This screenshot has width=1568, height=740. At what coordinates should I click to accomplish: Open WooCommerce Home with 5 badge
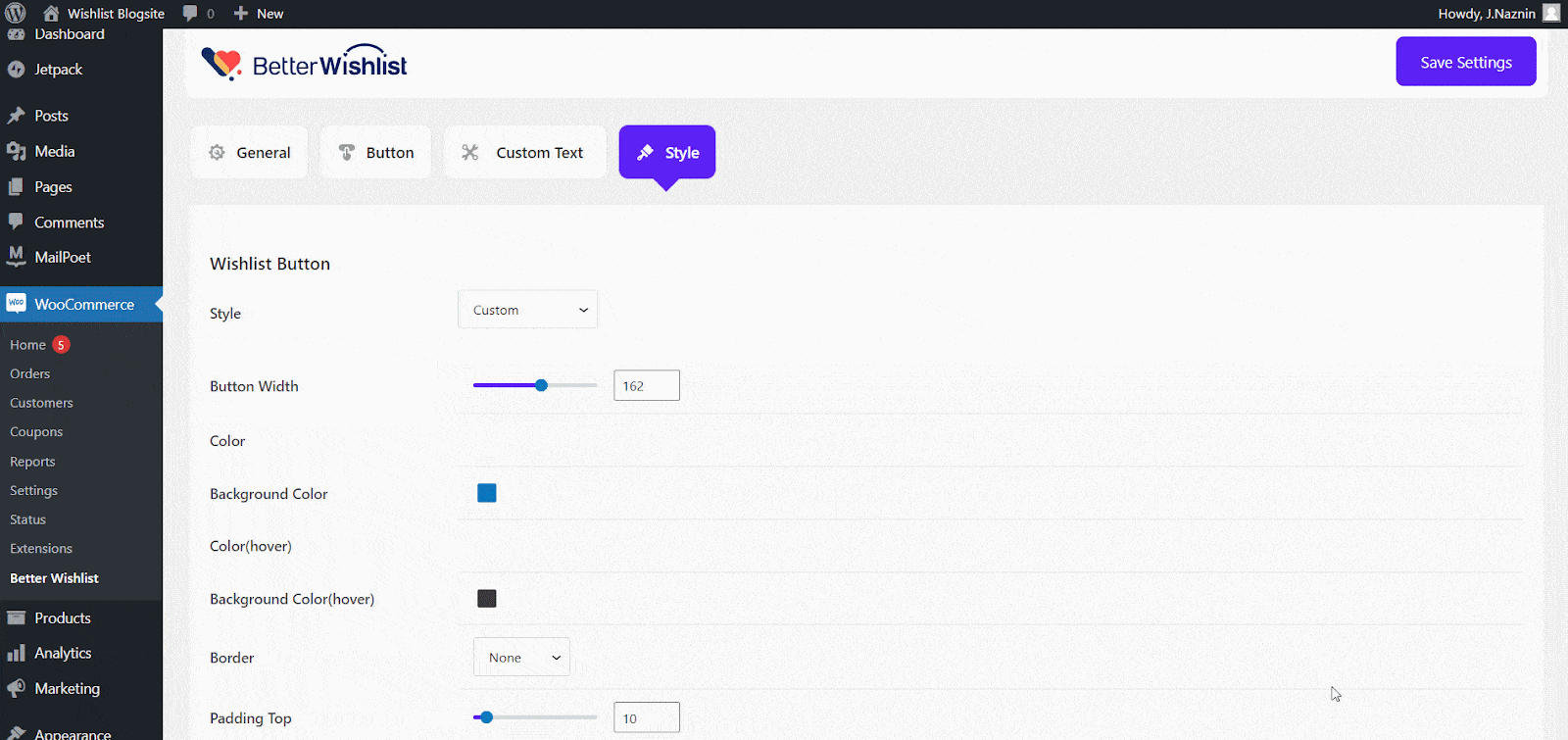[39, 345]
